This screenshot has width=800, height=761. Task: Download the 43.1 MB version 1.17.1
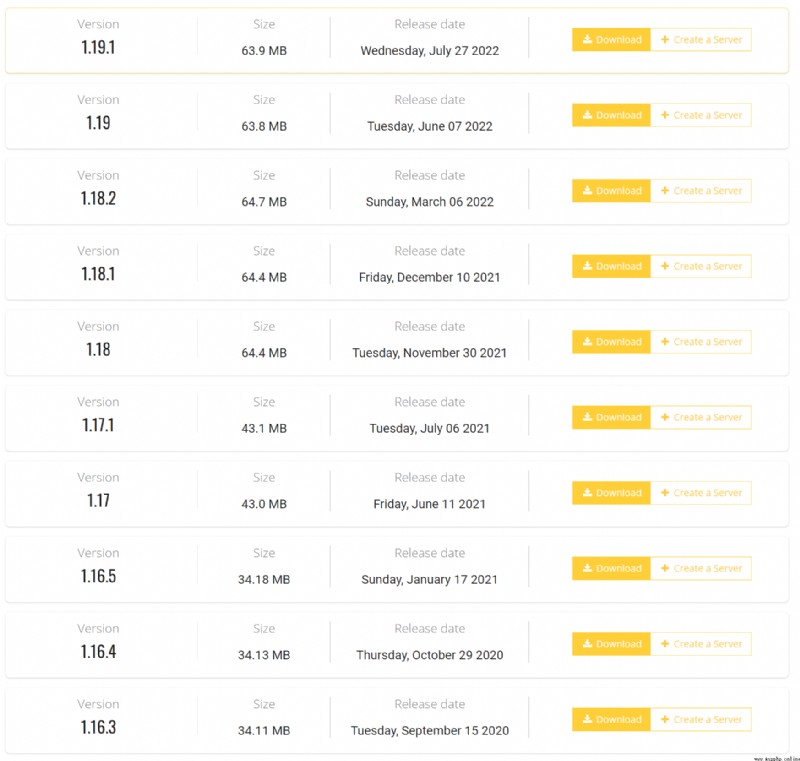(611, 417)
